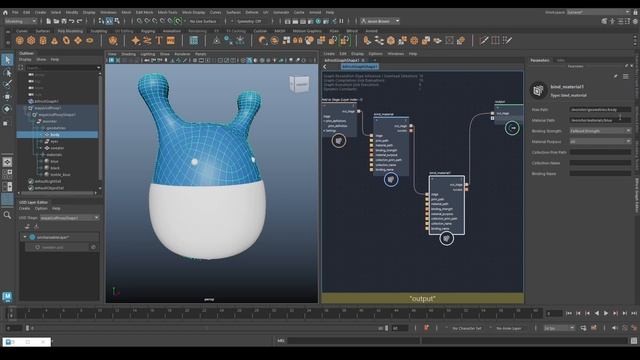Click the Symmetry Off field
The height and width of the screenshot is (360, 640).
pos(249,21)
